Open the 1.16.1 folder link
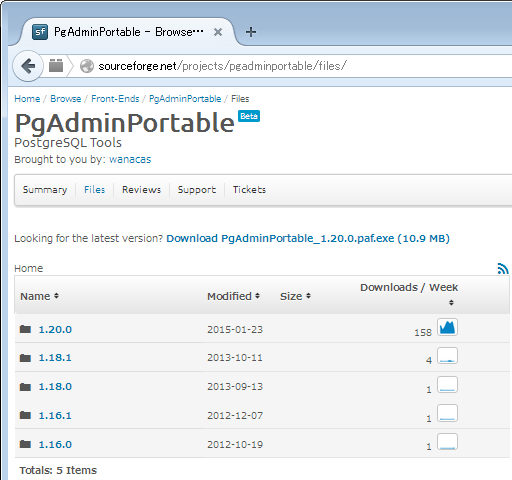Image resolution: width=512 pixels, height=480 pixels. pyautogui.click(x=55, y=415)
